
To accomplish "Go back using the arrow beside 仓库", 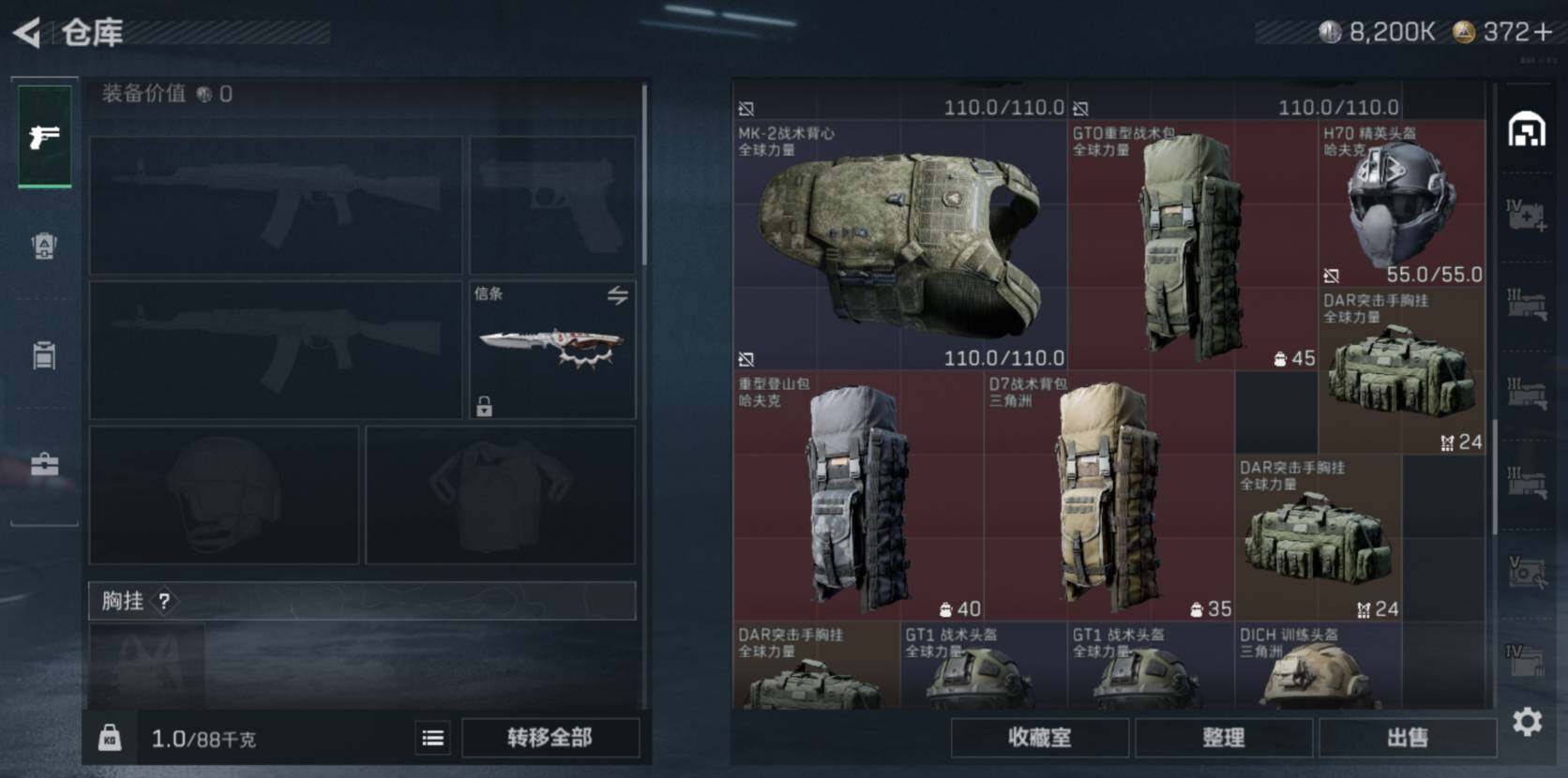I will [26, 33].
